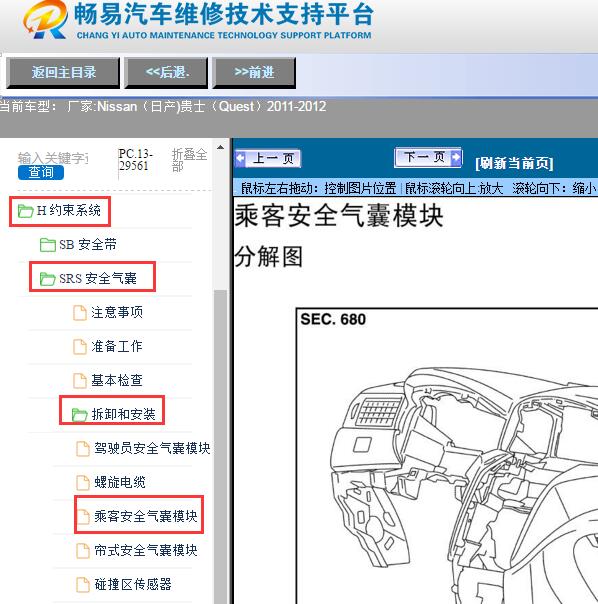Screen dimensions: 598x604
Task: Open the 准备工作 page
Action: 117,346
